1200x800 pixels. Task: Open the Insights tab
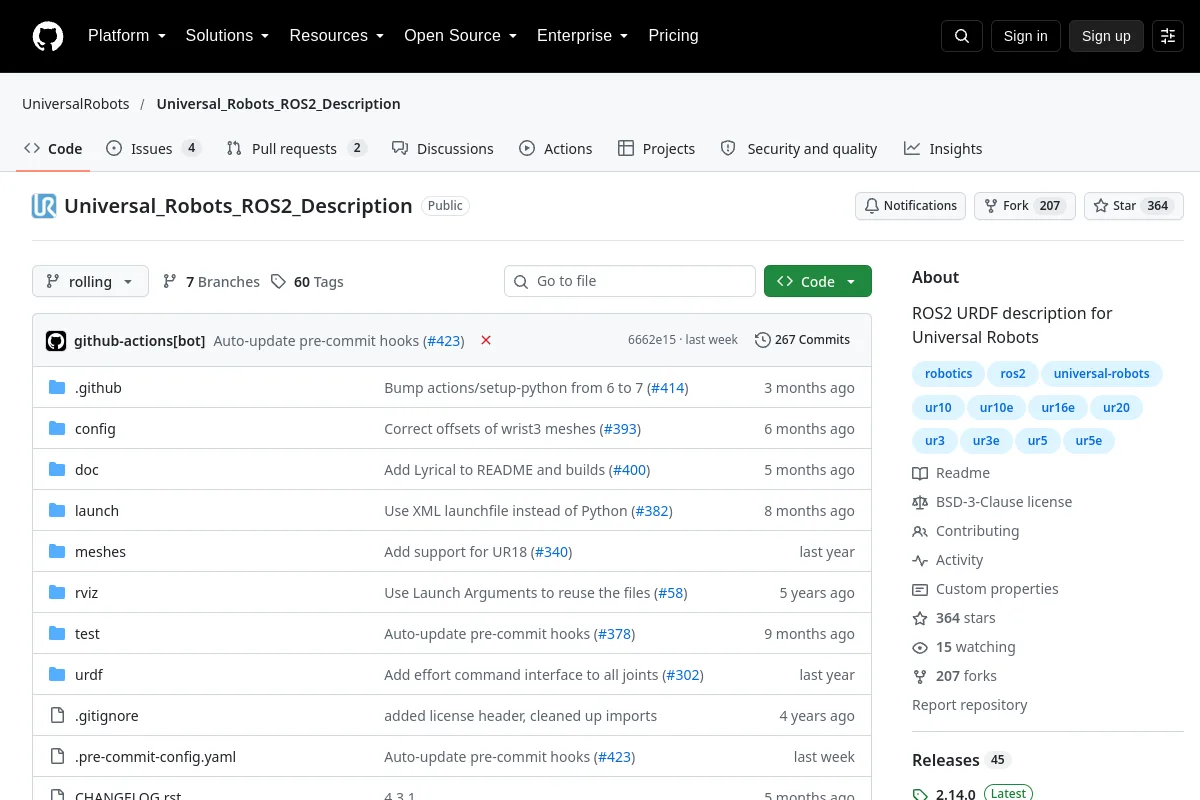click(943, 149)
